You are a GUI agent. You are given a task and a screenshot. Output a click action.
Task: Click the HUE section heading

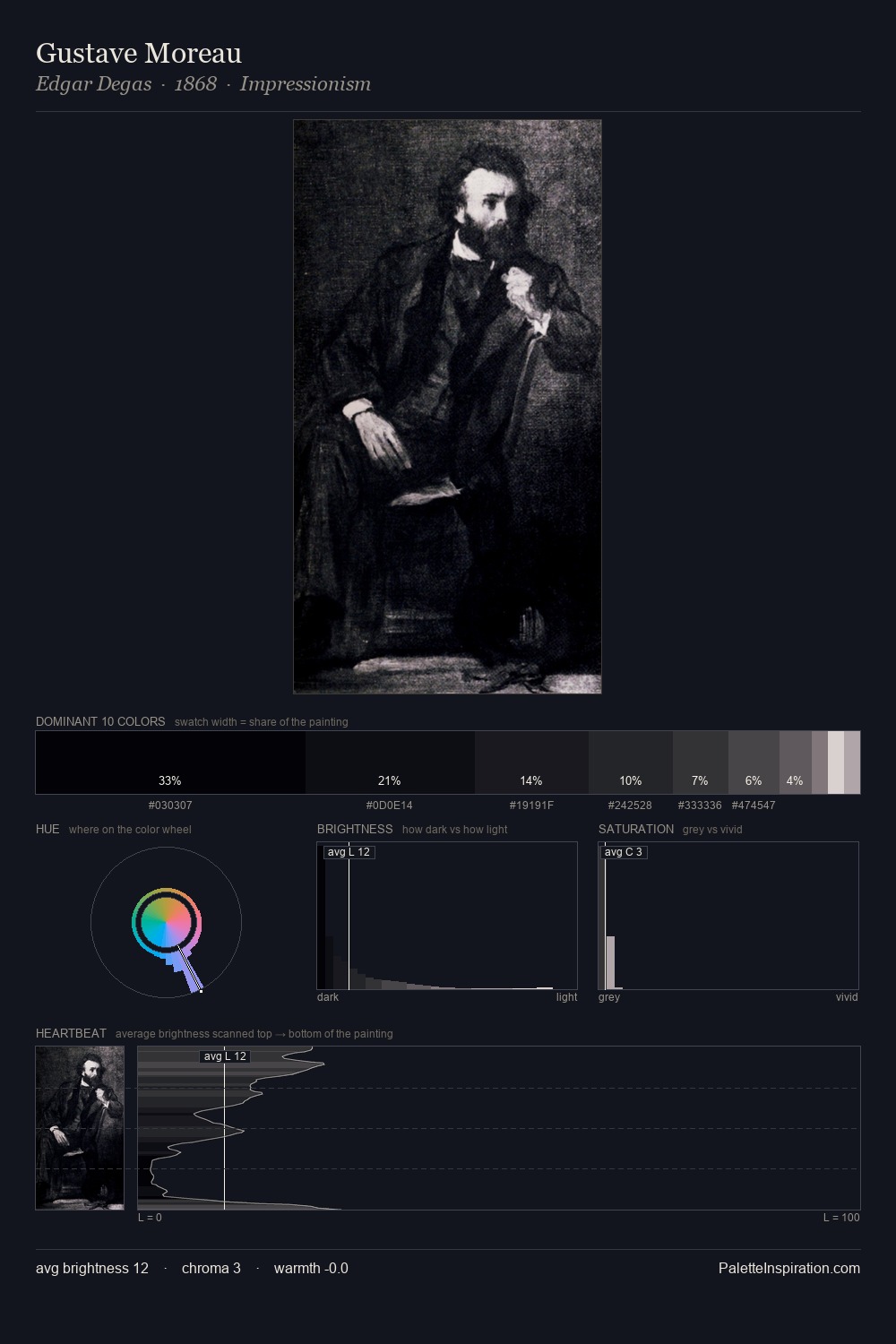[x=47, y=829]
